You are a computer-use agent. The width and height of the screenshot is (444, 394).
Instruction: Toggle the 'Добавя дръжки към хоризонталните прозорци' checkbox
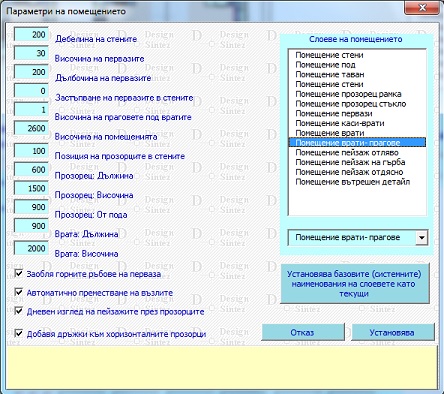[19, 333]
